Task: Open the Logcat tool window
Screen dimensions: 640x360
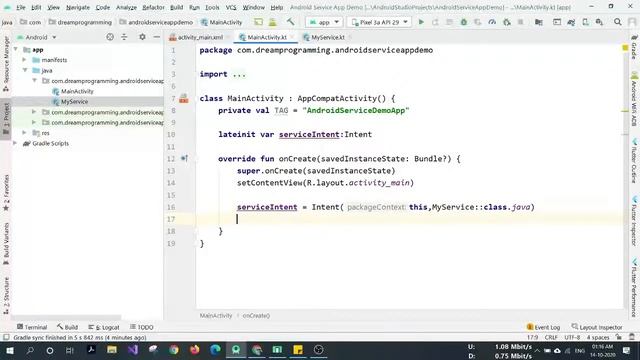Action: [x=104, y=327]
